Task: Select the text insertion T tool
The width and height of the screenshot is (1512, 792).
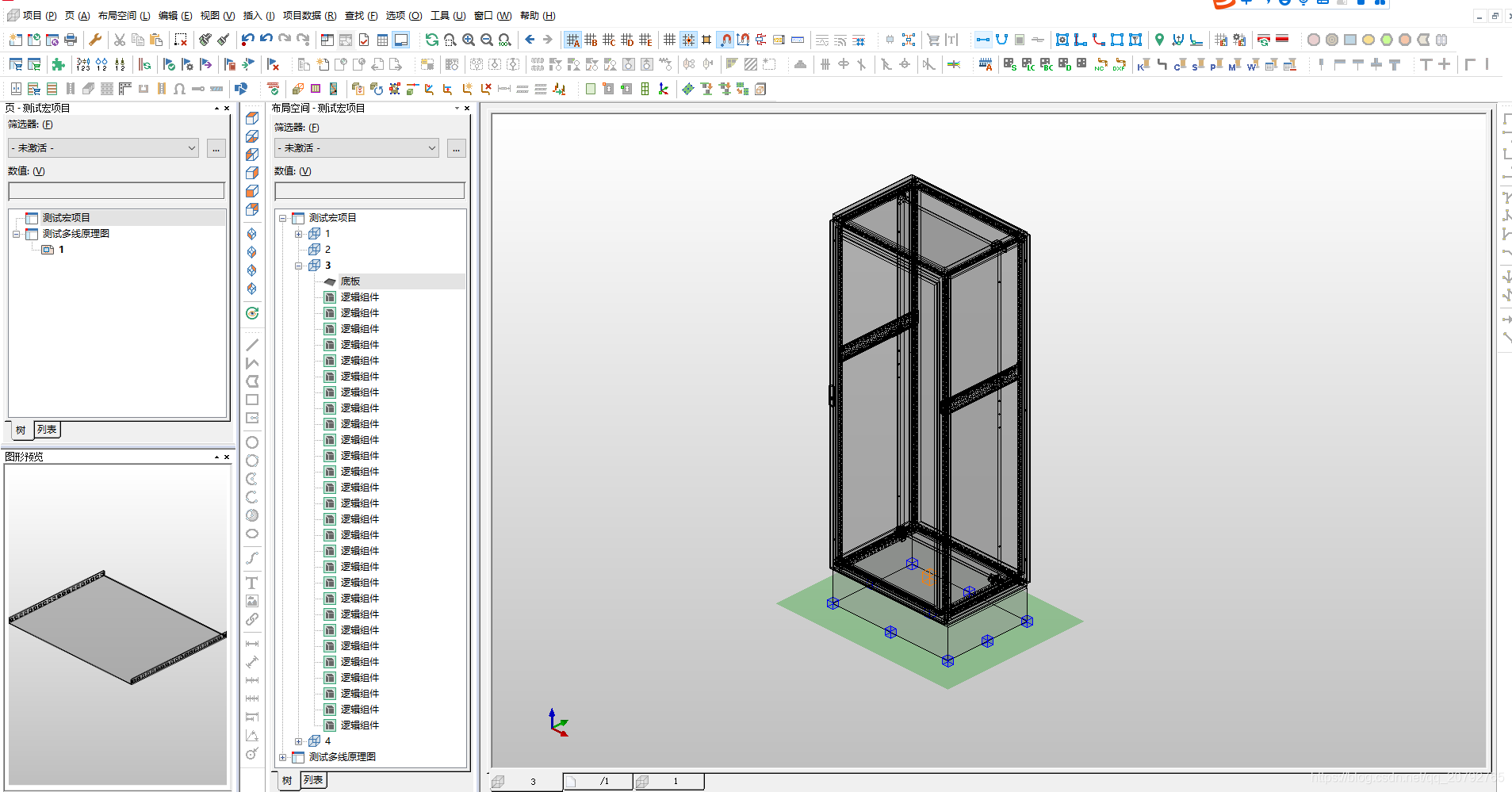Action: tap(252, 583)
